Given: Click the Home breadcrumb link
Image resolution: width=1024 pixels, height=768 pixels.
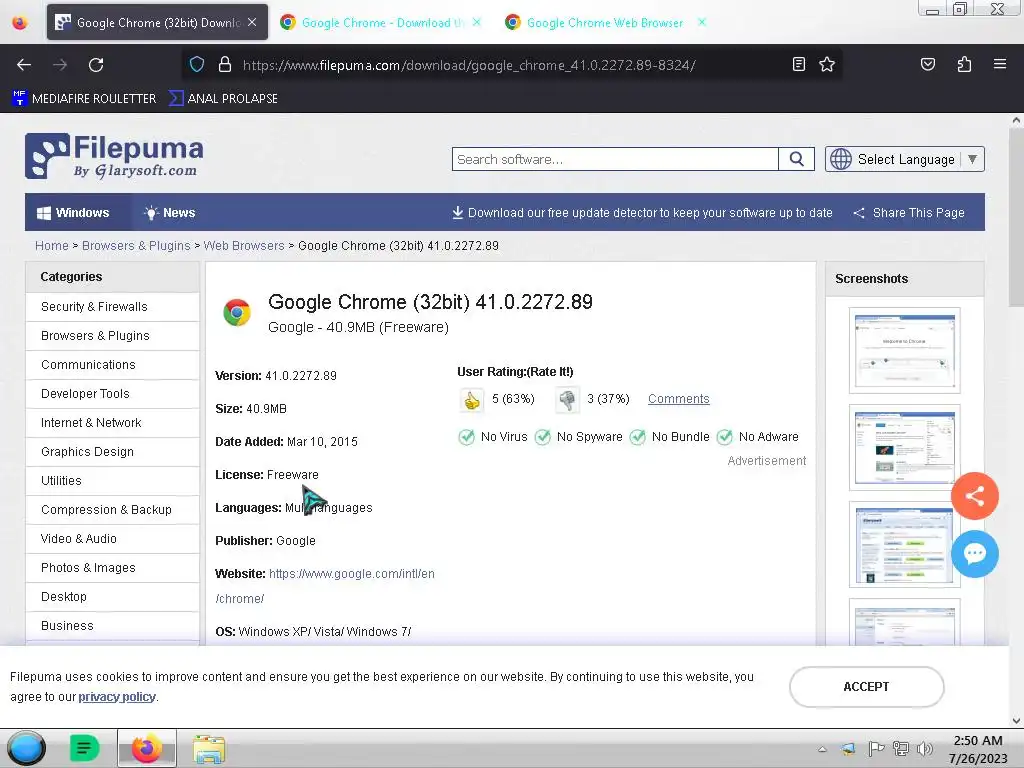Looking at the screenshot, I should (x=52, y=246).
